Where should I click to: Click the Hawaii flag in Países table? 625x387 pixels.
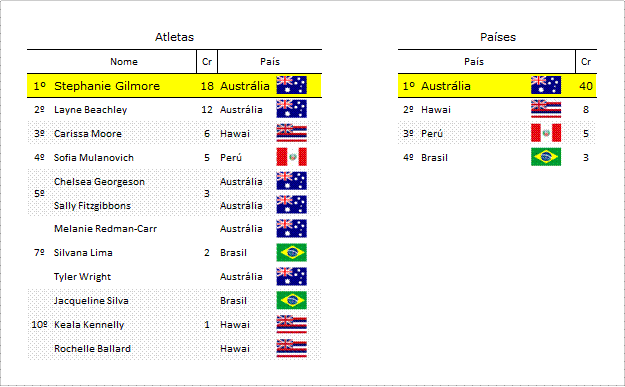click(546, 109)
